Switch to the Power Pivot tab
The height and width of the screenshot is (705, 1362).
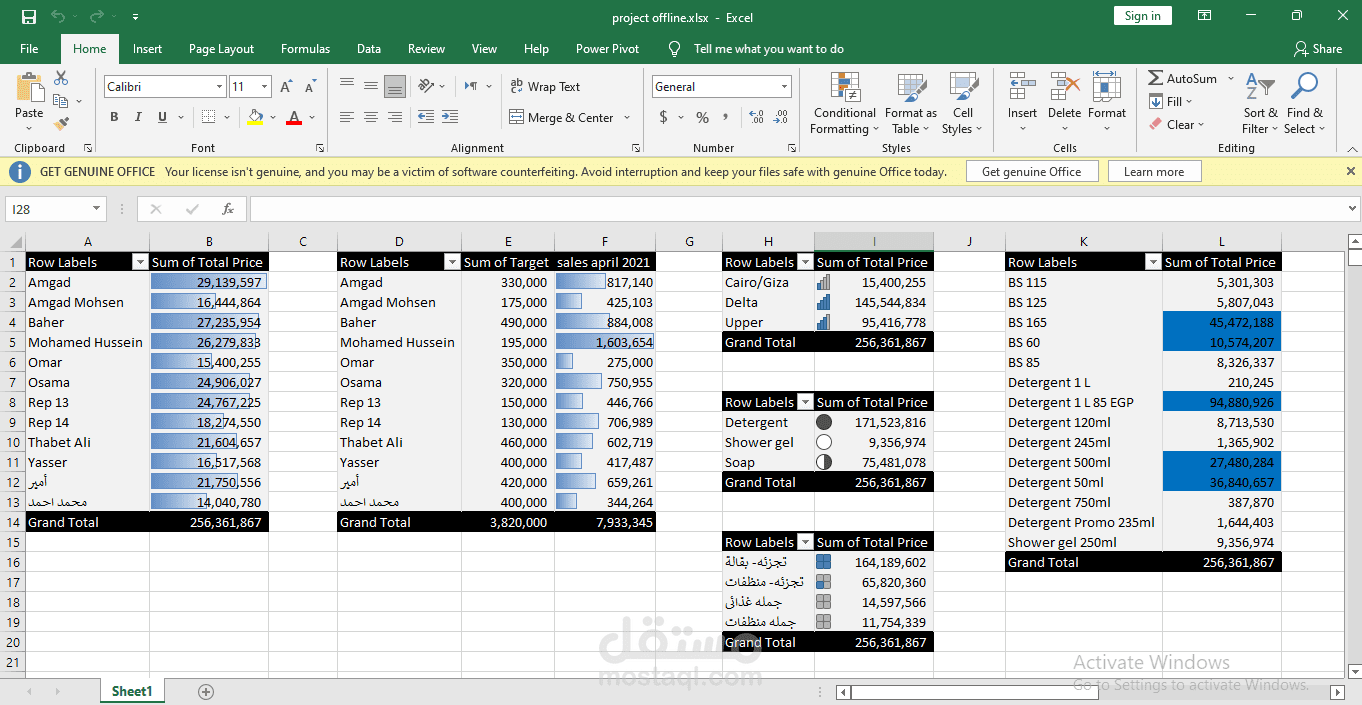pyautogui.click(x=607, y=48)
